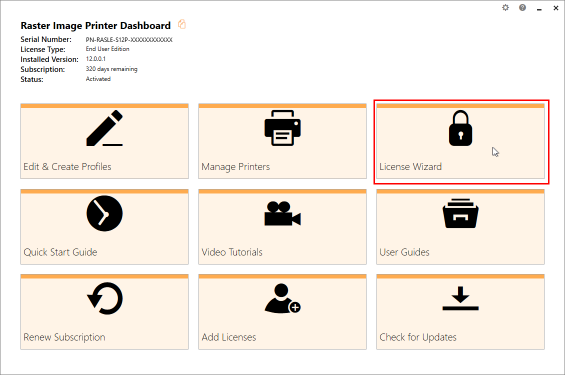Click the download arrow icon on Check for Updates
Viewport: 565px width, 375px height.
coord(460,299)
